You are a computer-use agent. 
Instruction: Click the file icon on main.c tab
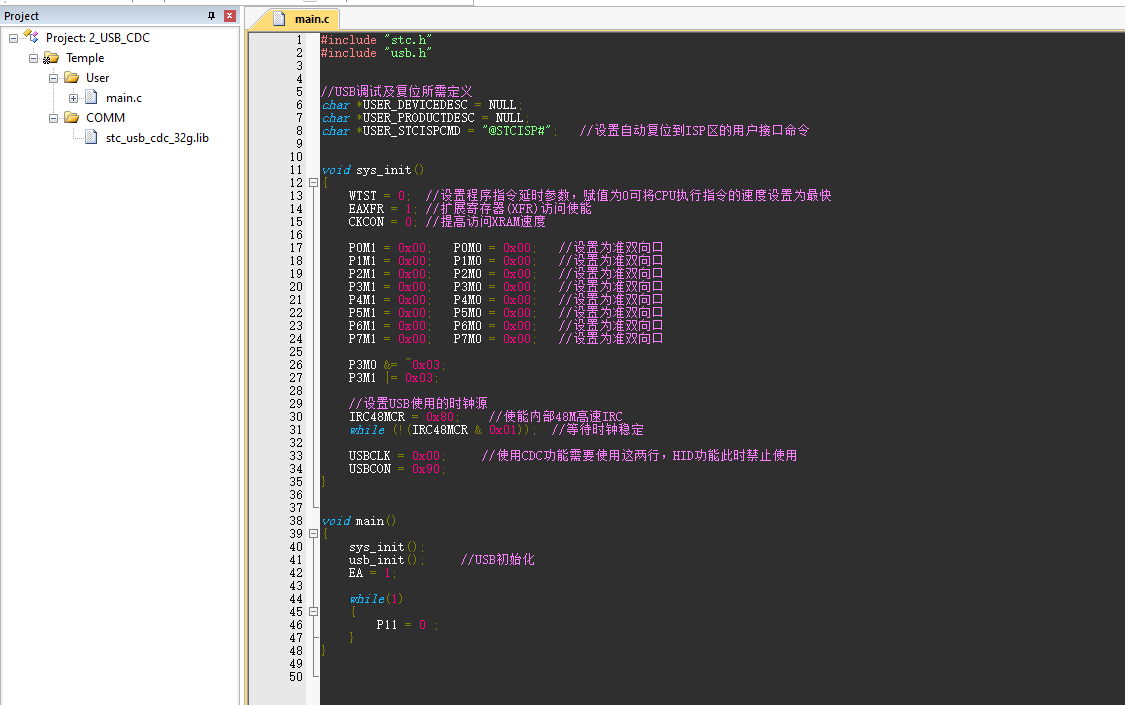click(279, 19)
